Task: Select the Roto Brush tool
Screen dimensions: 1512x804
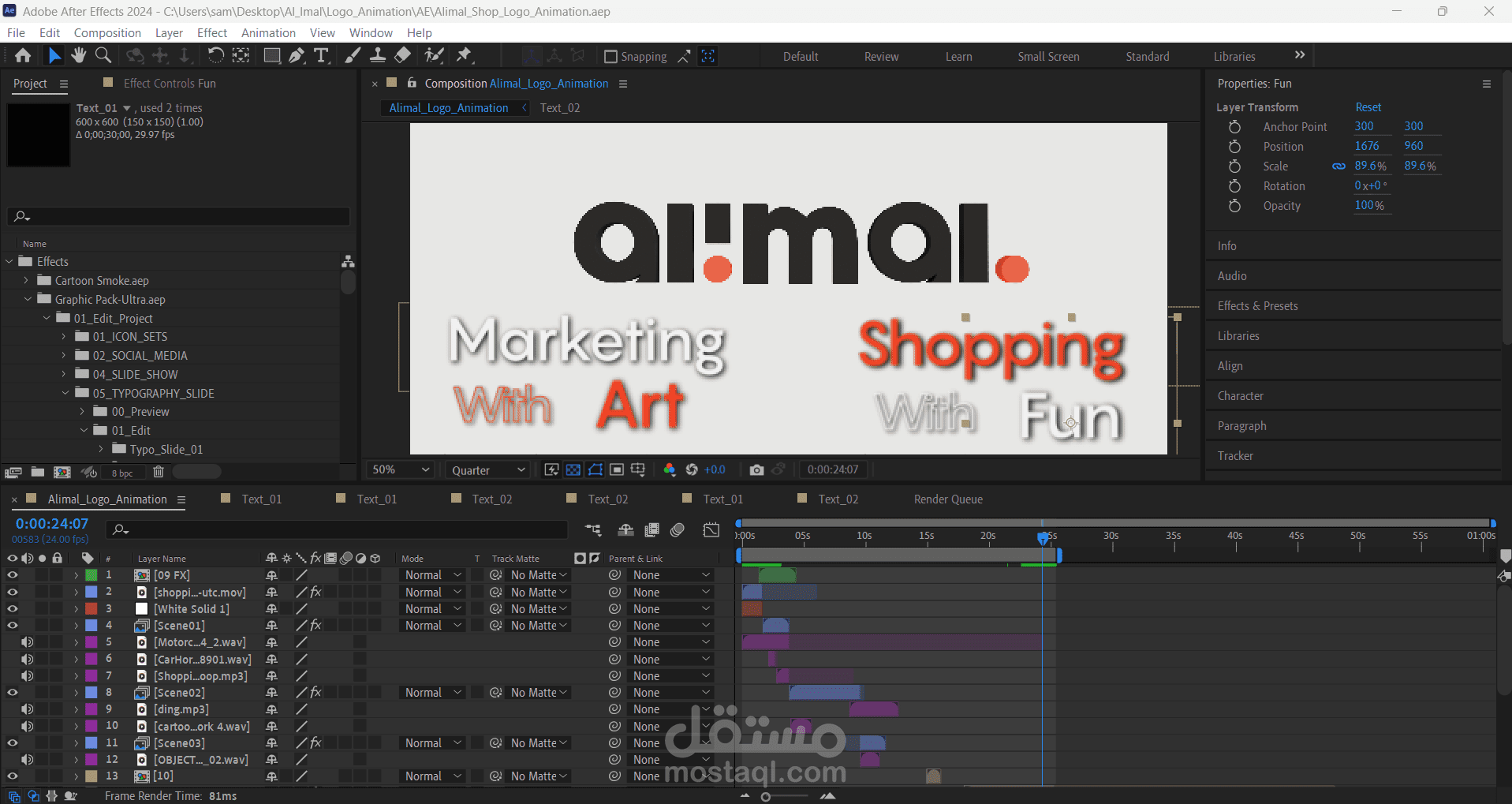Action: click(434, 55)
